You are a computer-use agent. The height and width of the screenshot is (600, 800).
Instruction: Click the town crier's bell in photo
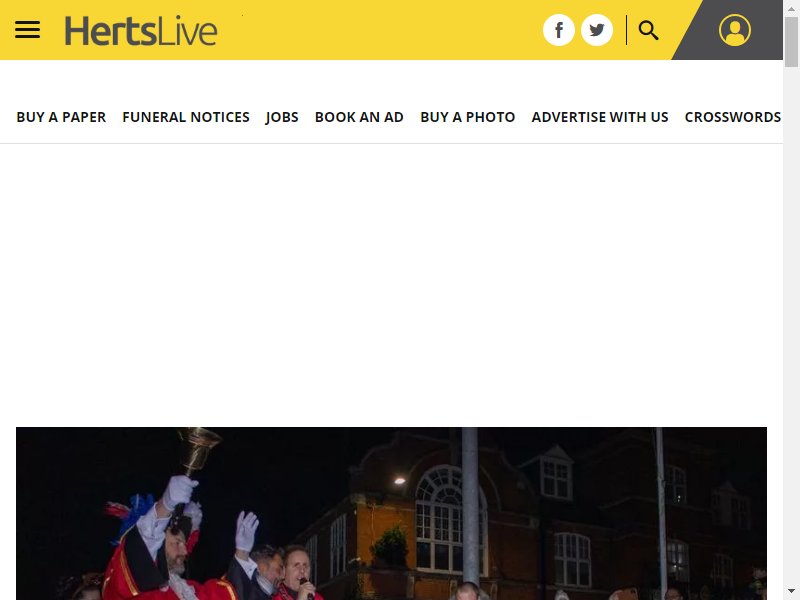click(199, 451)
